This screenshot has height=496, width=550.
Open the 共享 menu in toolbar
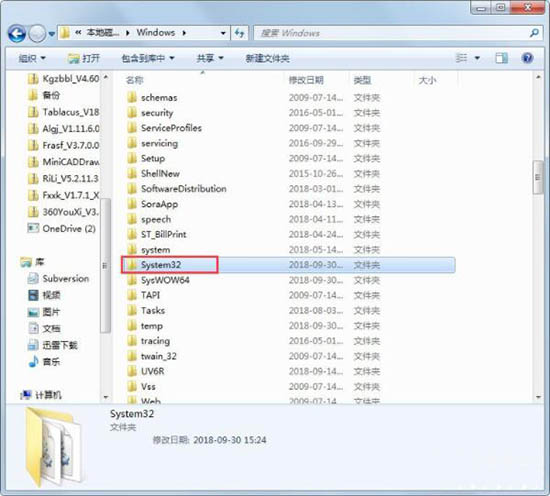(210, 58)
